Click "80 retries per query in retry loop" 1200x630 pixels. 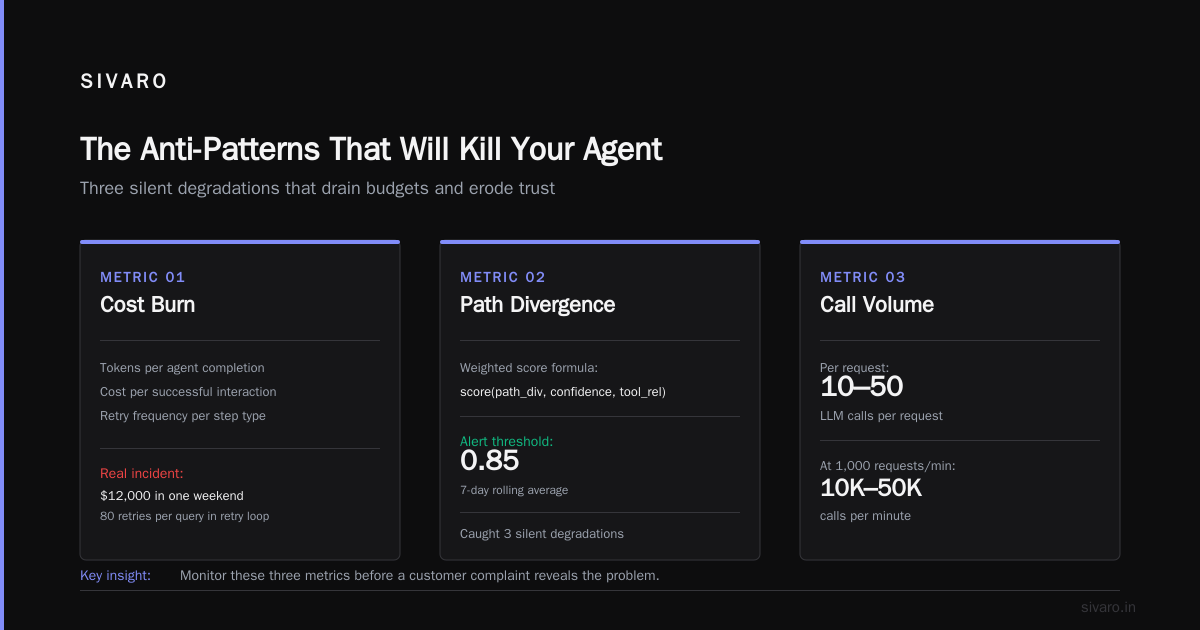coord(184,516)
